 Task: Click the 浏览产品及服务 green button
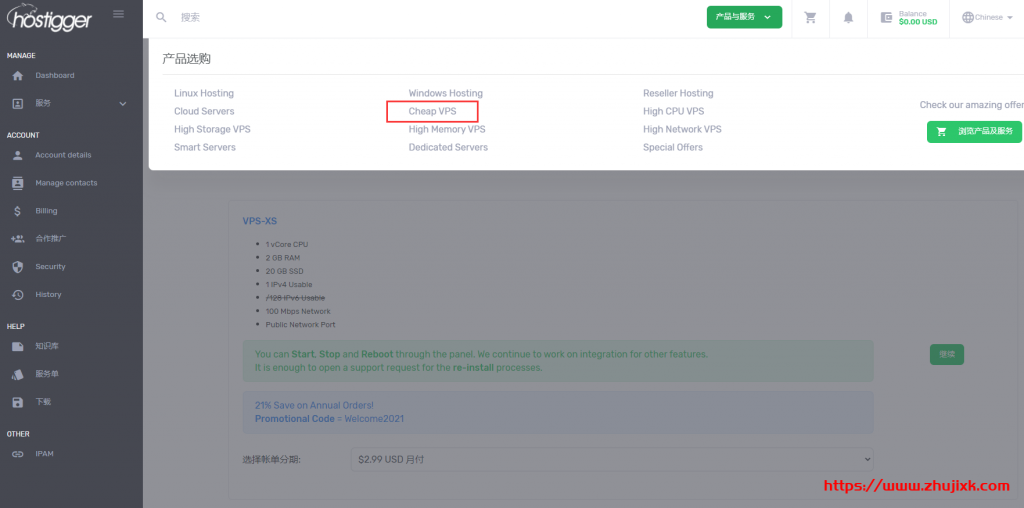(x=974, y=132)
